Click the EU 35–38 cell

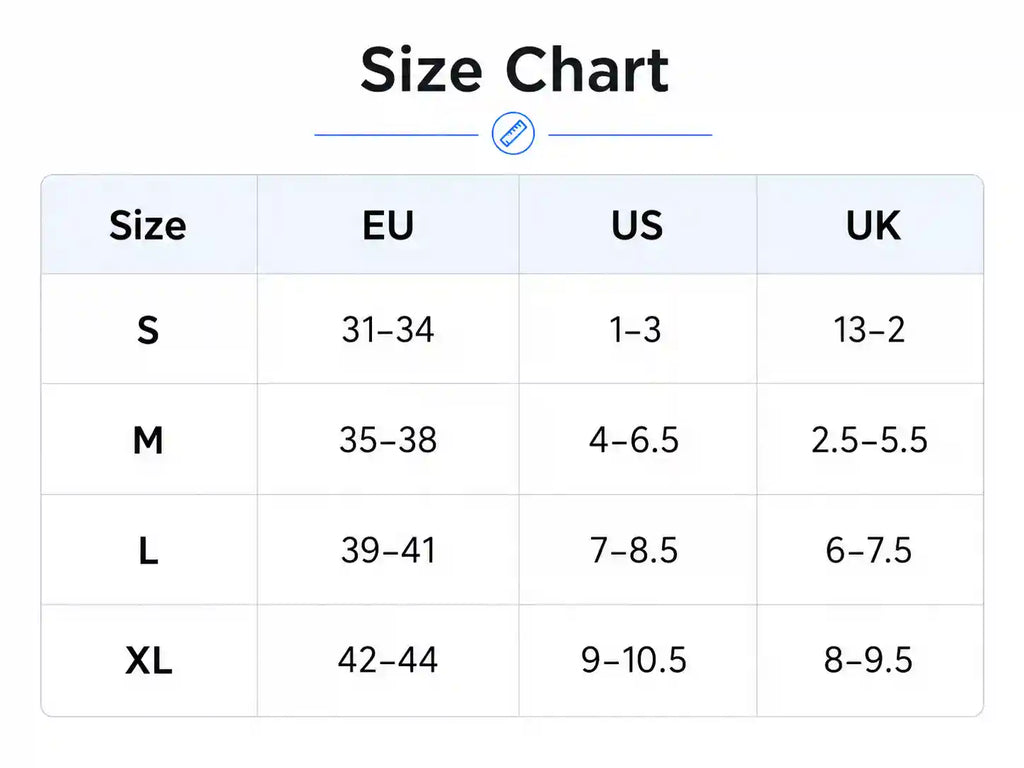click(x=388, y=440)
